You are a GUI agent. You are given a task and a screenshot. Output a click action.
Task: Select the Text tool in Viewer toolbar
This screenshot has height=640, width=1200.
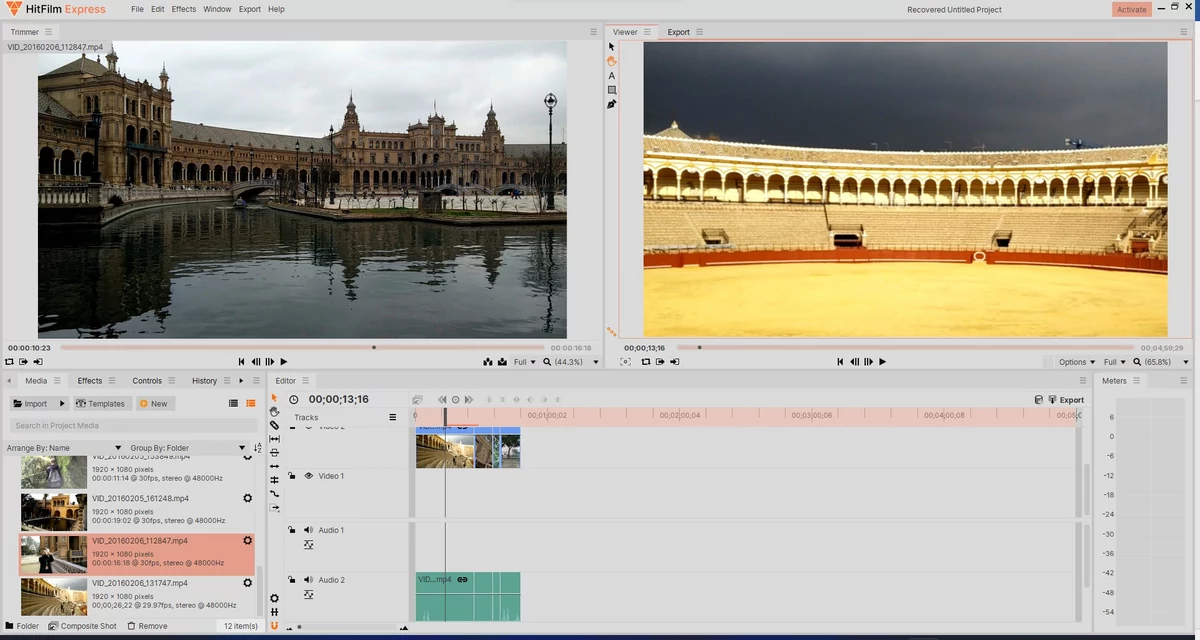(612, 76)
